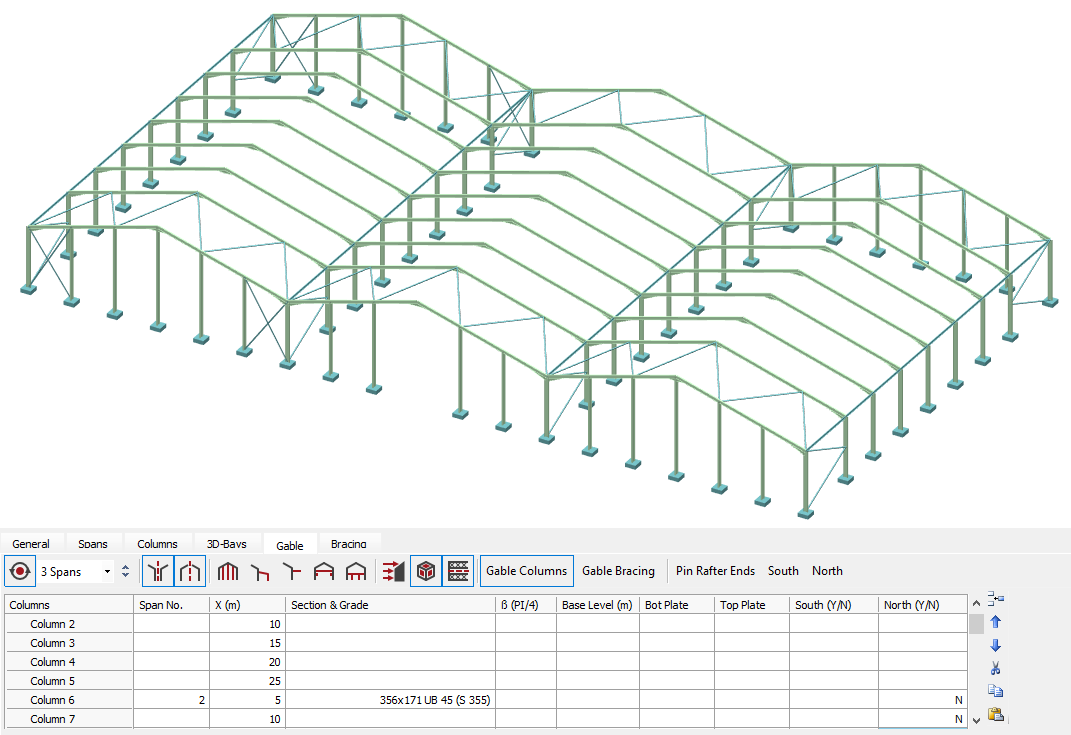The image size is (1071, 735).
Task: Switch to the Bracing tab
Action: [x=348, y=544]
